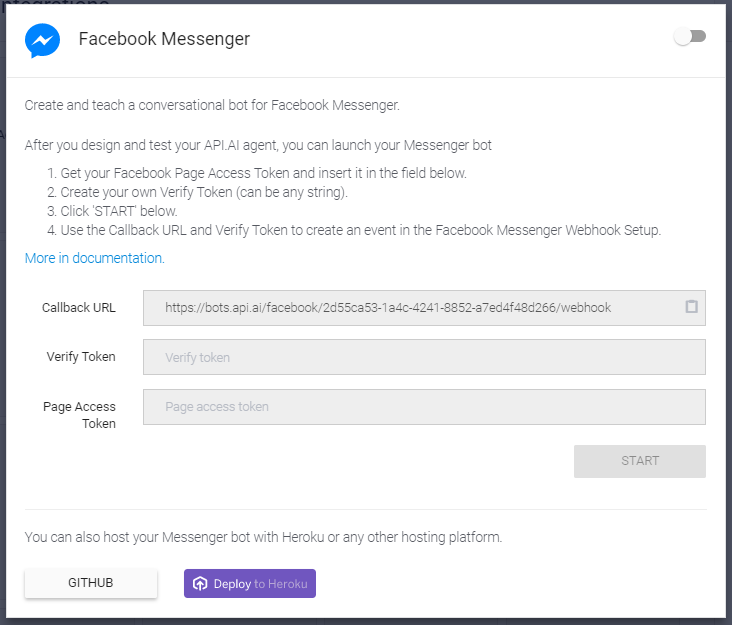Focus the Verify token input field

pyautogui.click(x=424, y=357)
